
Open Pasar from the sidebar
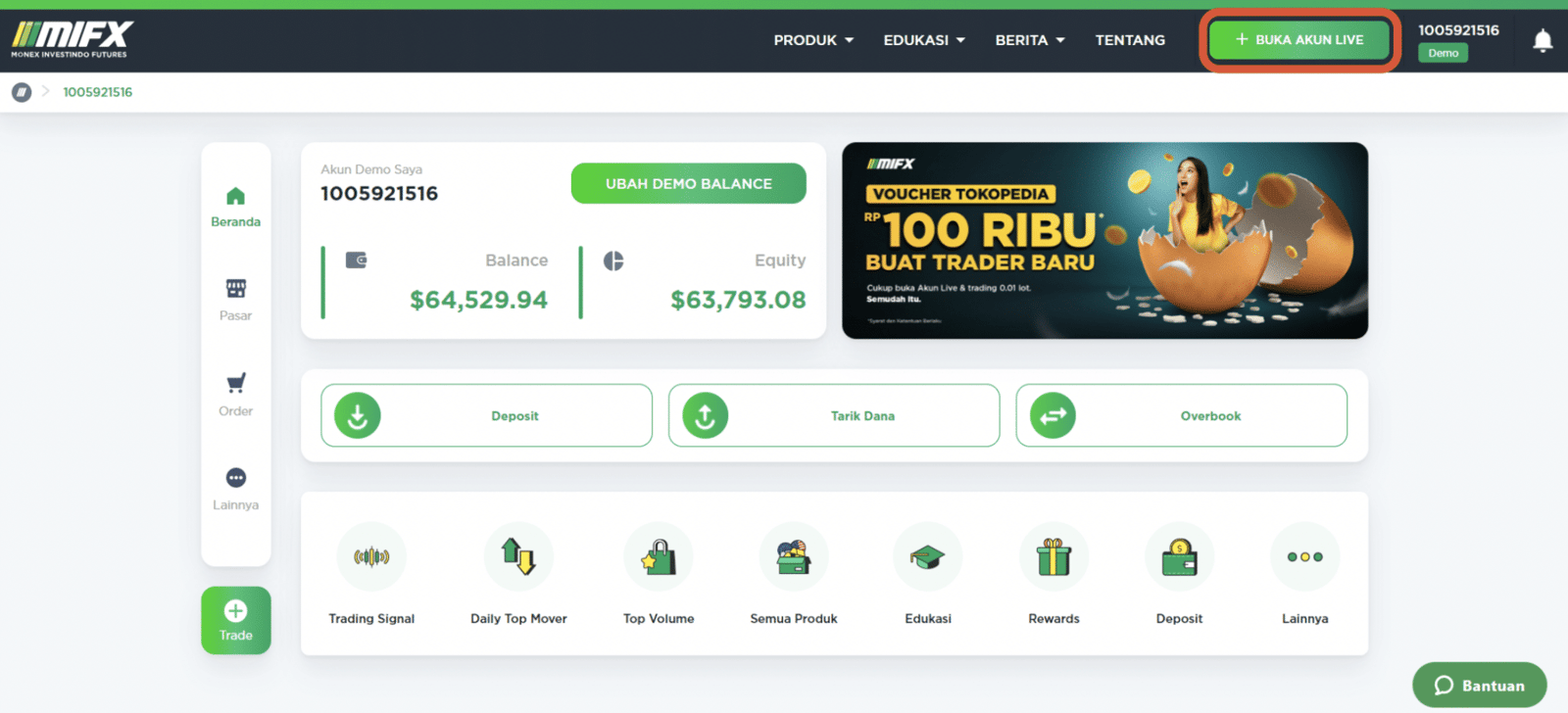[235, 301]
